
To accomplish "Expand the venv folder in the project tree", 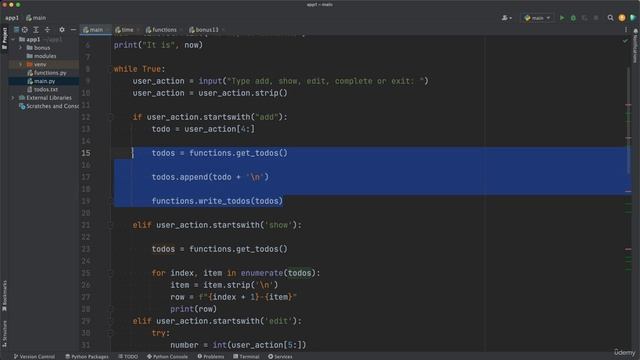I will [x=20, y=64].
